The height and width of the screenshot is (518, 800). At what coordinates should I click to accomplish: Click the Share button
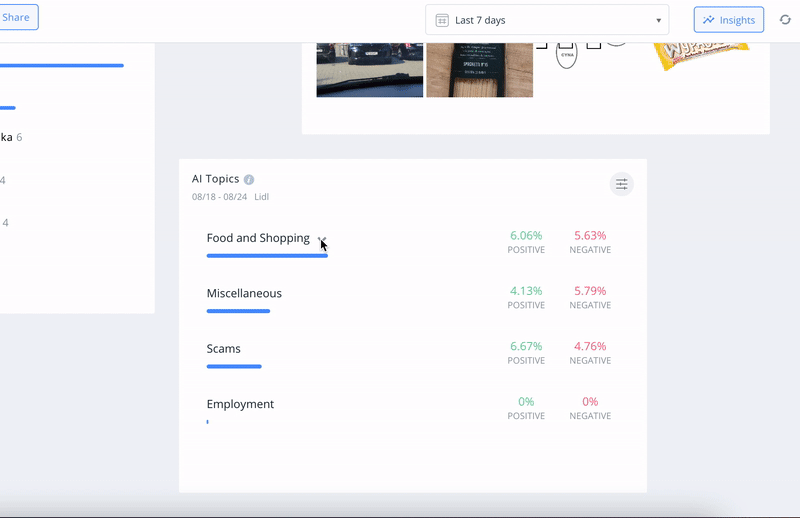[17, 17]
